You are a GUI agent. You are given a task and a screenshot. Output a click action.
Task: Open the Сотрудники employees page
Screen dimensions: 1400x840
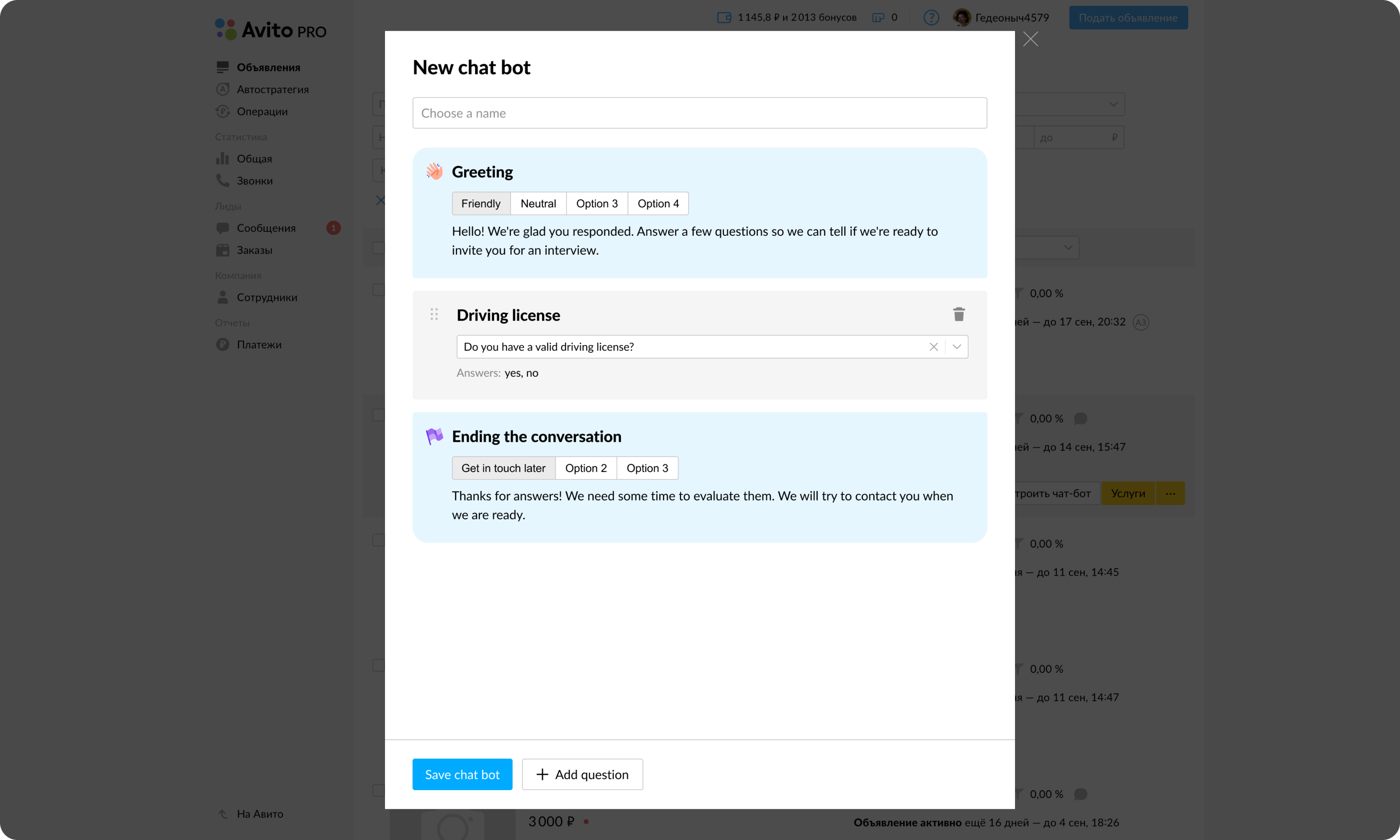(266, 297)
